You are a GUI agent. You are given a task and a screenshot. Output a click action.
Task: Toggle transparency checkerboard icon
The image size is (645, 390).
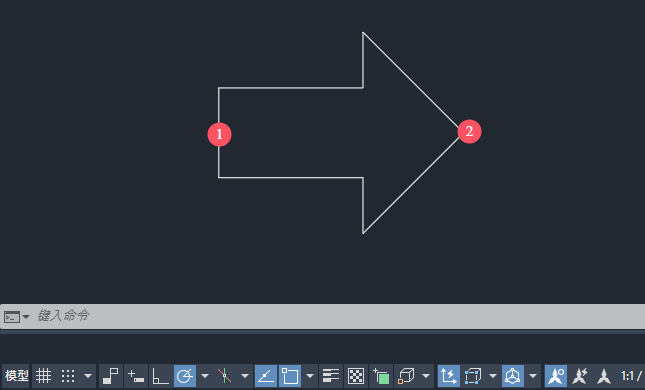tap(355, 376)
